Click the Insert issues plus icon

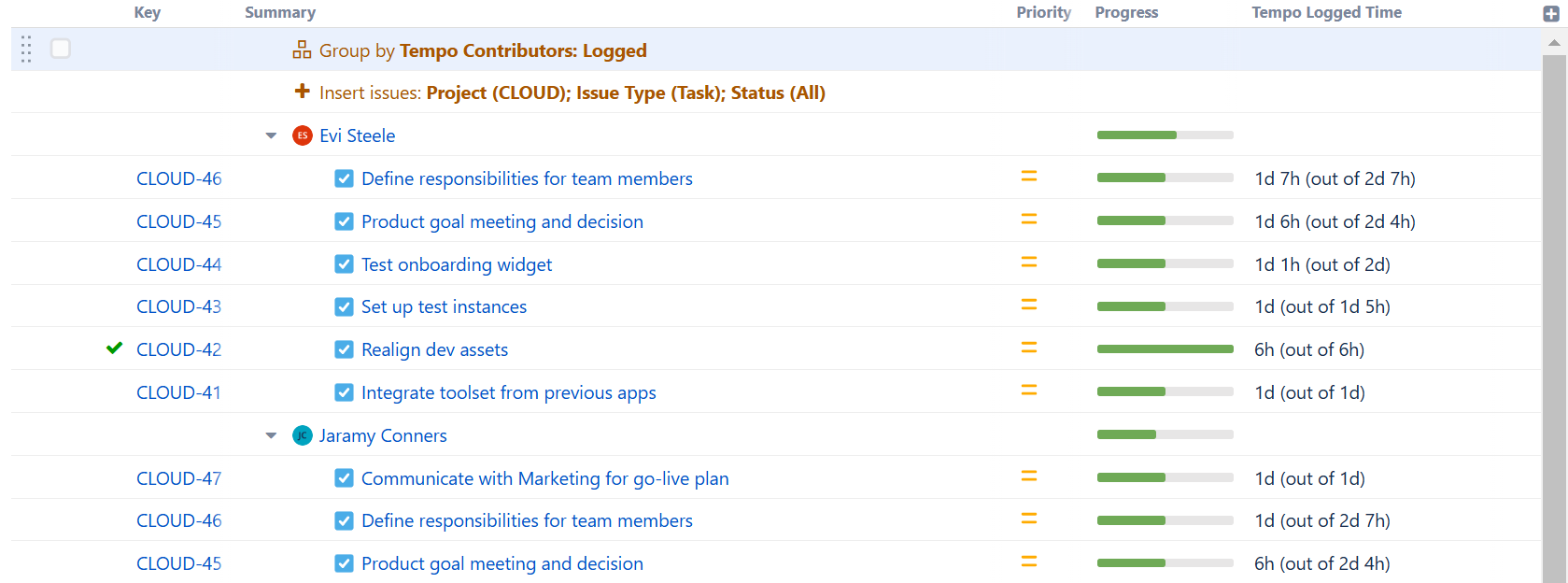(302, 92)
